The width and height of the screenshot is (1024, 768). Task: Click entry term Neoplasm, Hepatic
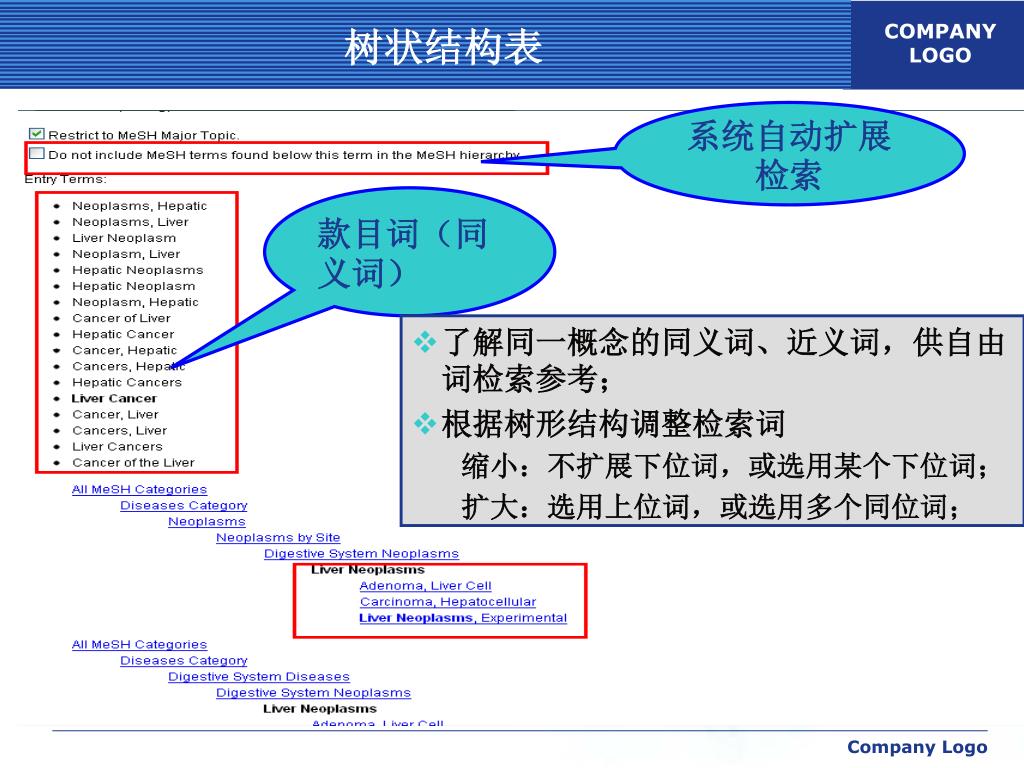(x=135, y=302)
